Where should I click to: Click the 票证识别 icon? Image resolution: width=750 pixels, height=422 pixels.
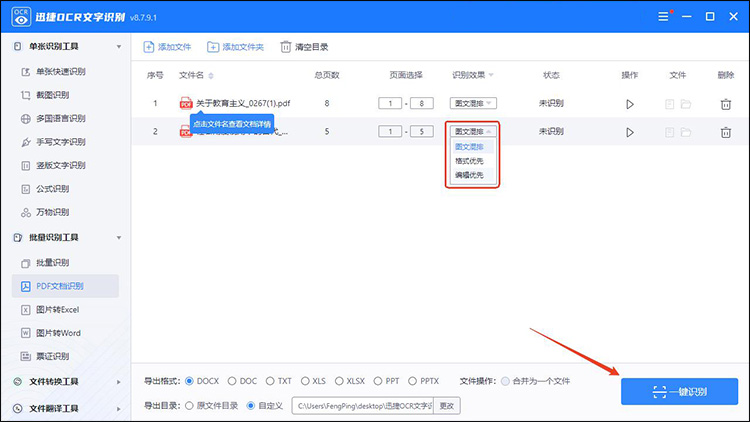pos(26,356)
